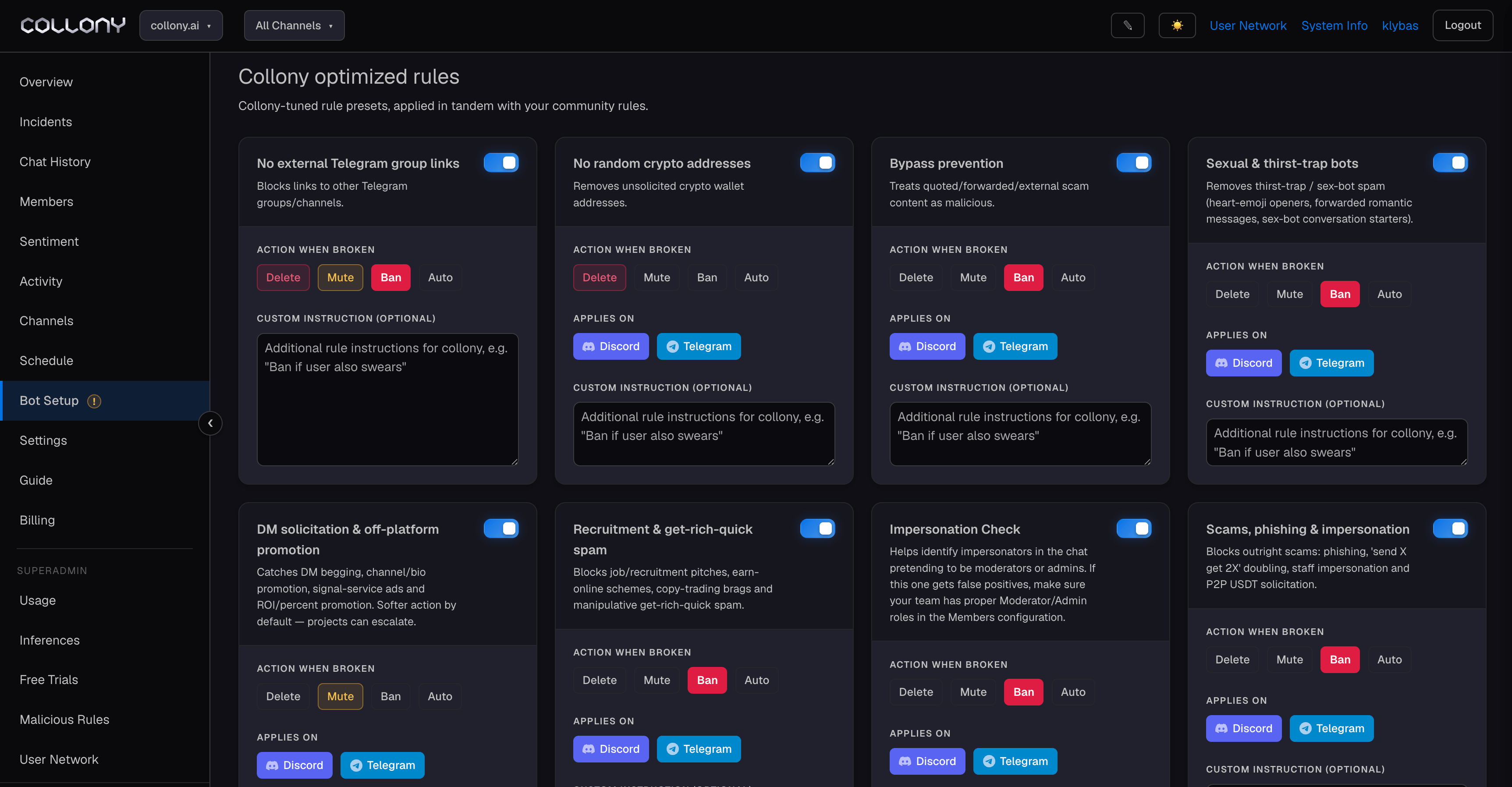
Task: Choose Delete for random crypto addresses rule
Action: (x=599, y=277)
